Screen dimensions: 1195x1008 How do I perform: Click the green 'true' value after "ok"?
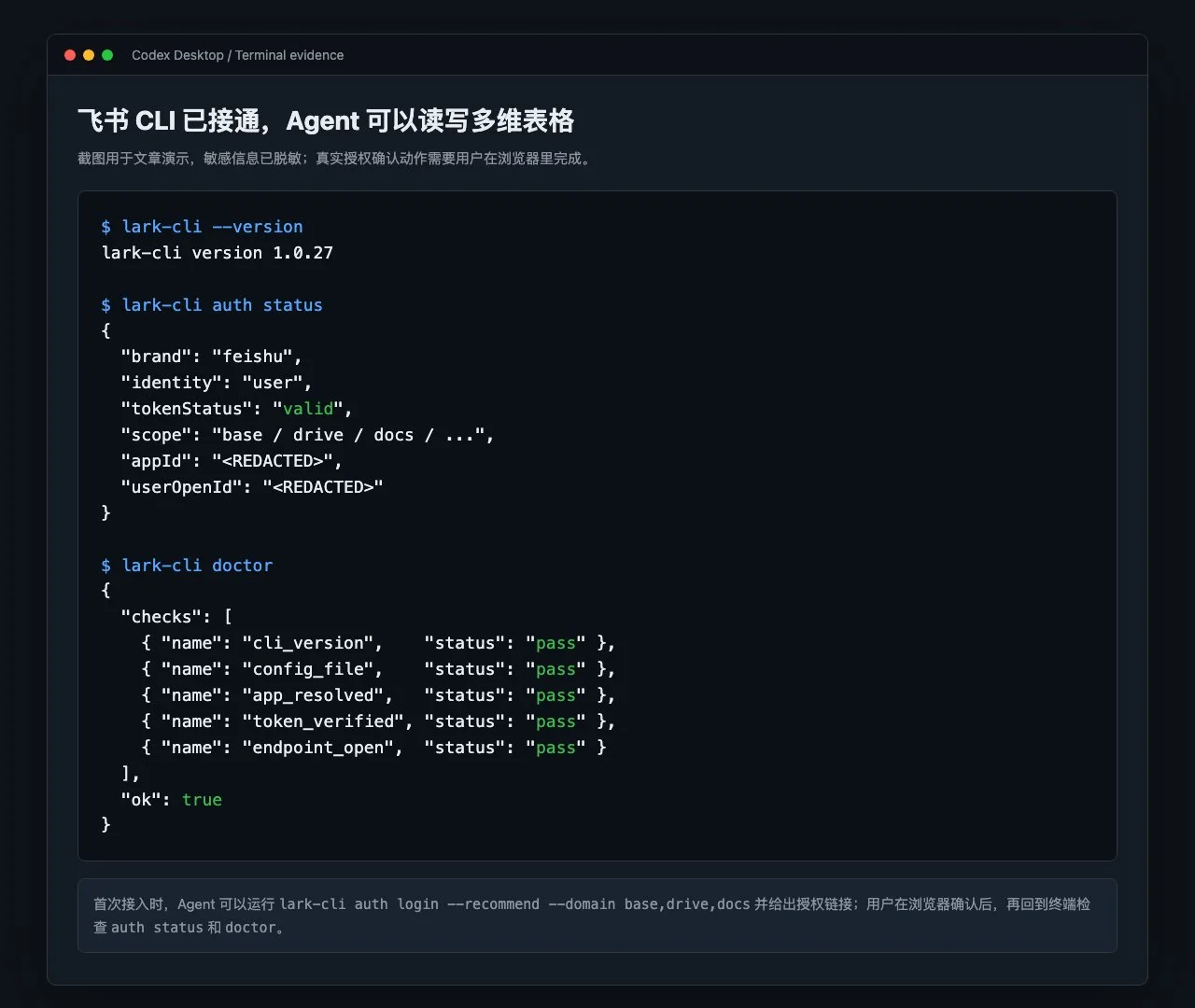202,800
